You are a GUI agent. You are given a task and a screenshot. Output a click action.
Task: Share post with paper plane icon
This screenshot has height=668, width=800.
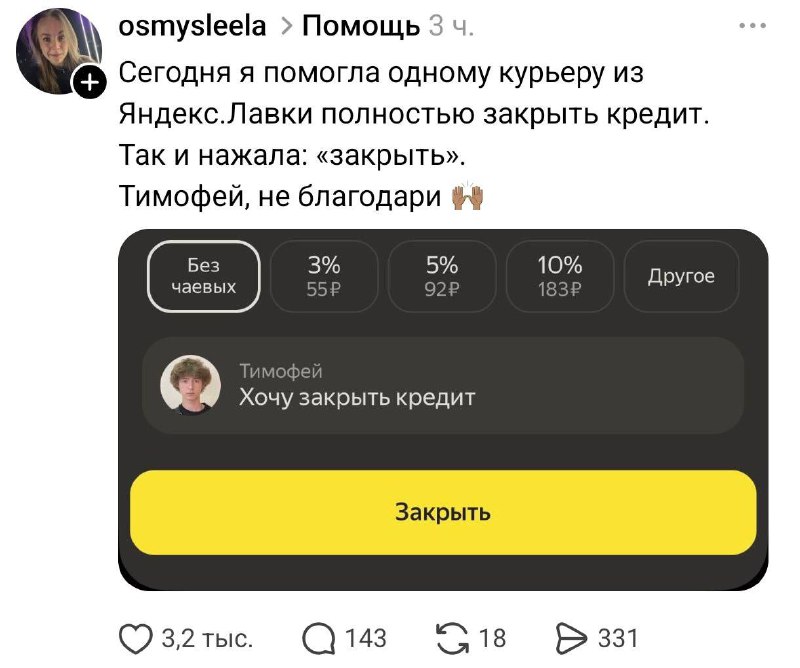click(569, 638)
